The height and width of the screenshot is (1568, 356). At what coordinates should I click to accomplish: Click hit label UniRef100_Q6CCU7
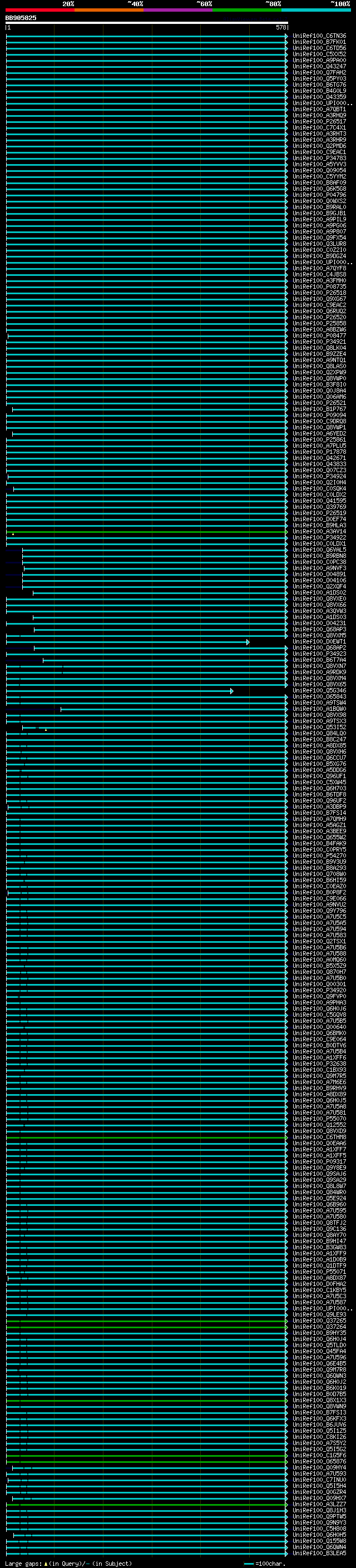pos(319,758)
